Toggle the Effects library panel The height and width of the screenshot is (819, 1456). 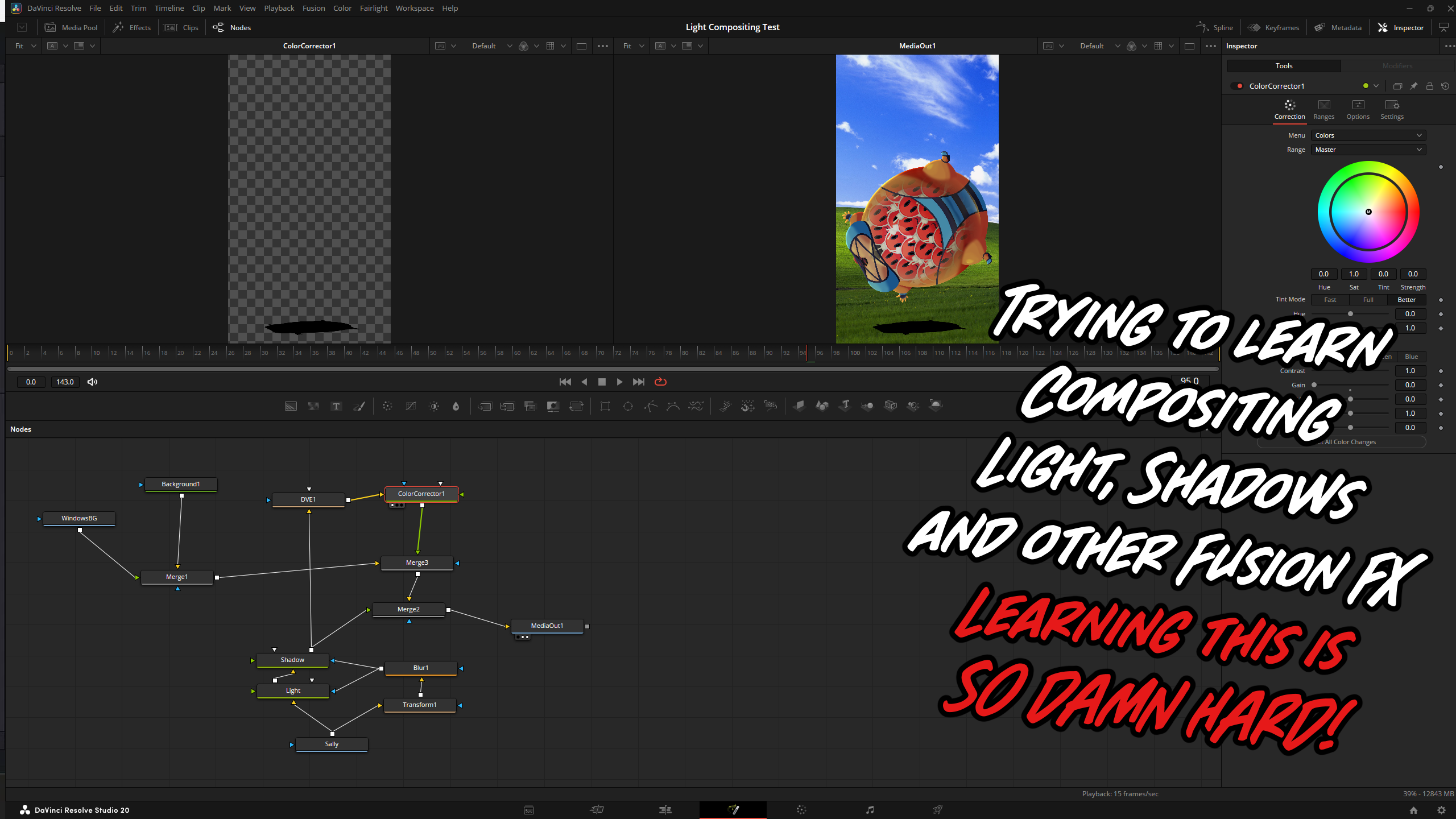pos(131,27)
